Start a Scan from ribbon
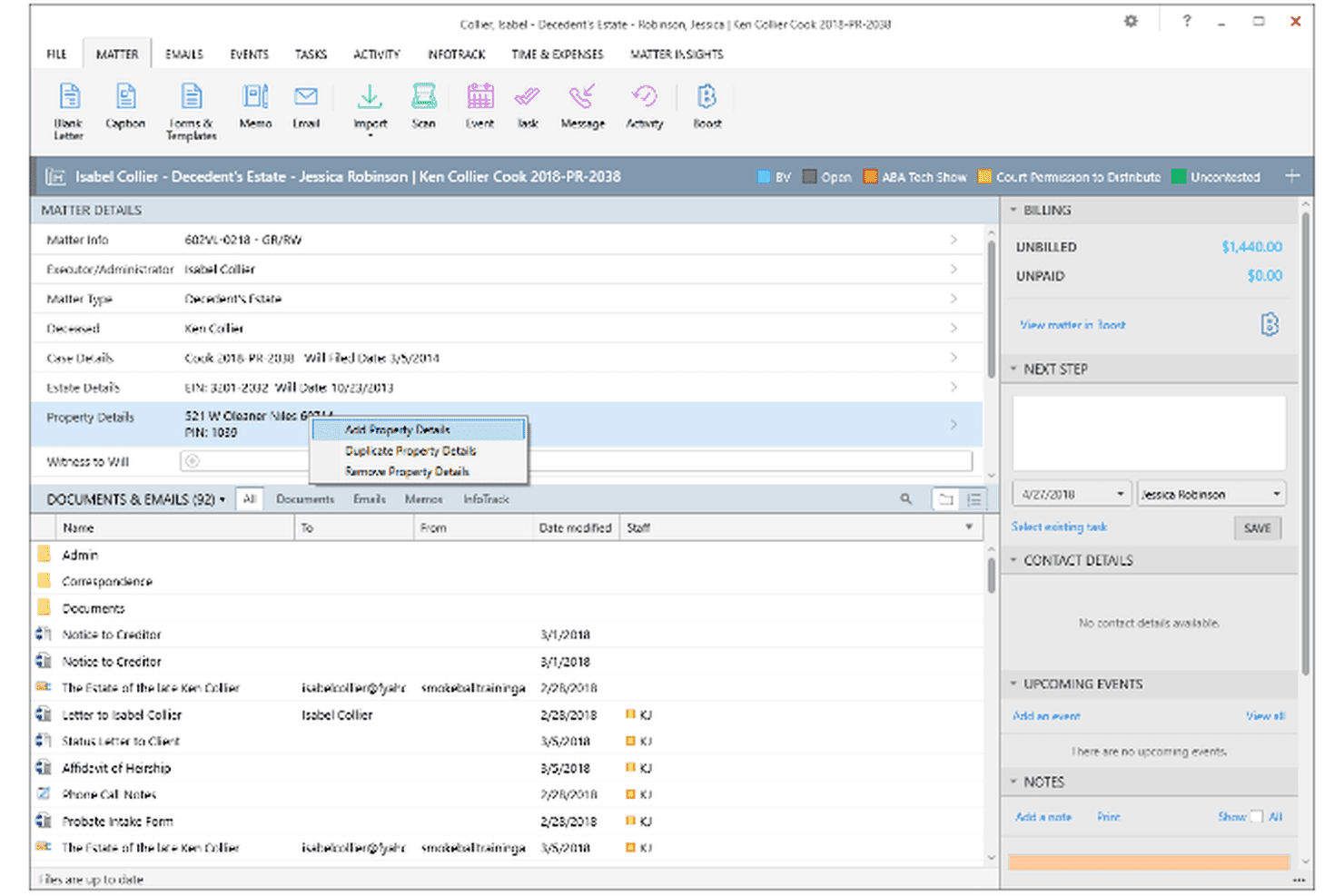Viewport: 1344px width, 896px height. click(x=424, y=106)
